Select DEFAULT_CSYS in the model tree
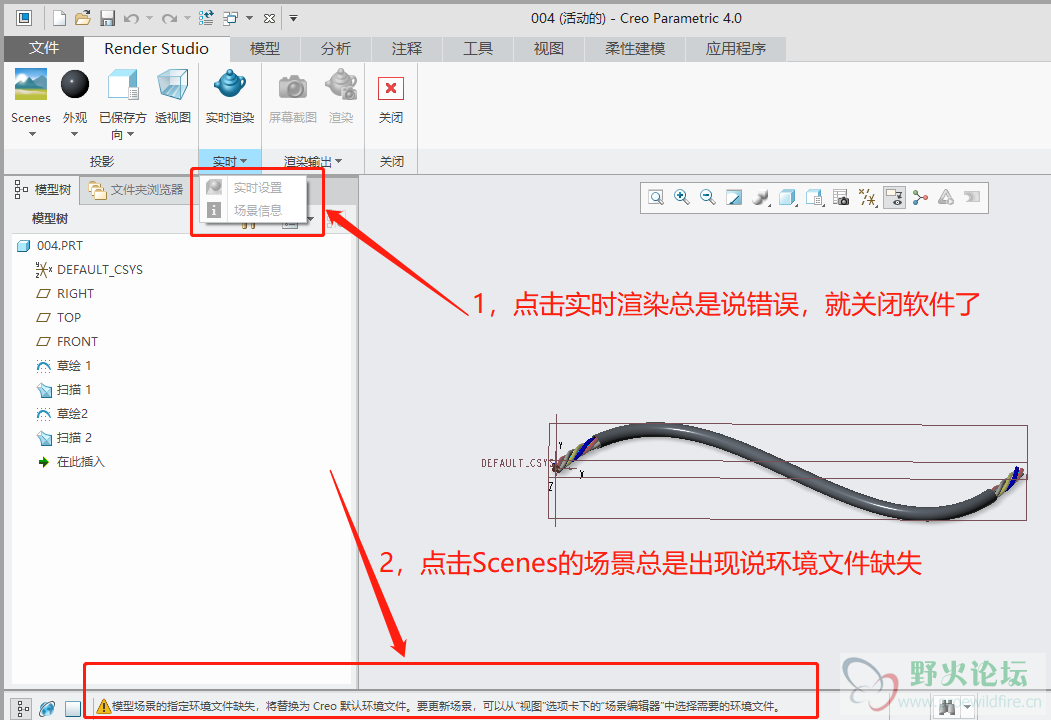1051x720 pixels. coord(89,269)
